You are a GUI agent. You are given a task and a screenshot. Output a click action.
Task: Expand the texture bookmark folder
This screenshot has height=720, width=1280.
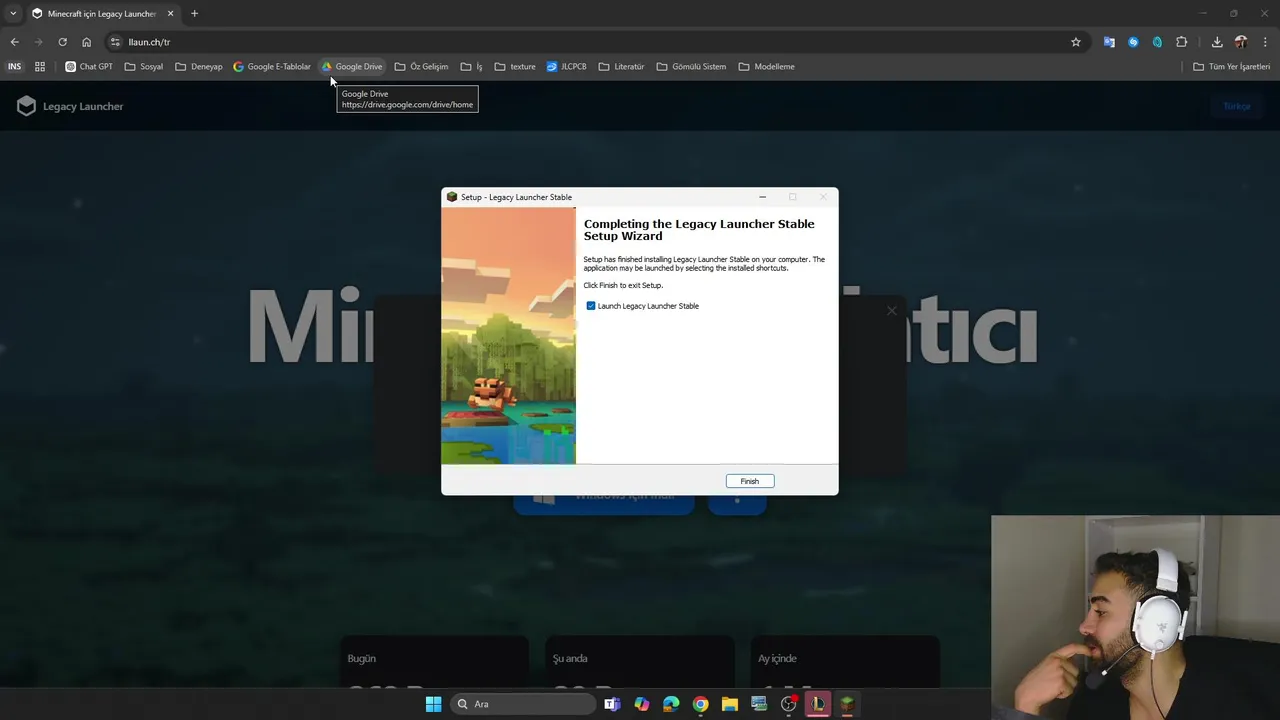tap(515, 67)
